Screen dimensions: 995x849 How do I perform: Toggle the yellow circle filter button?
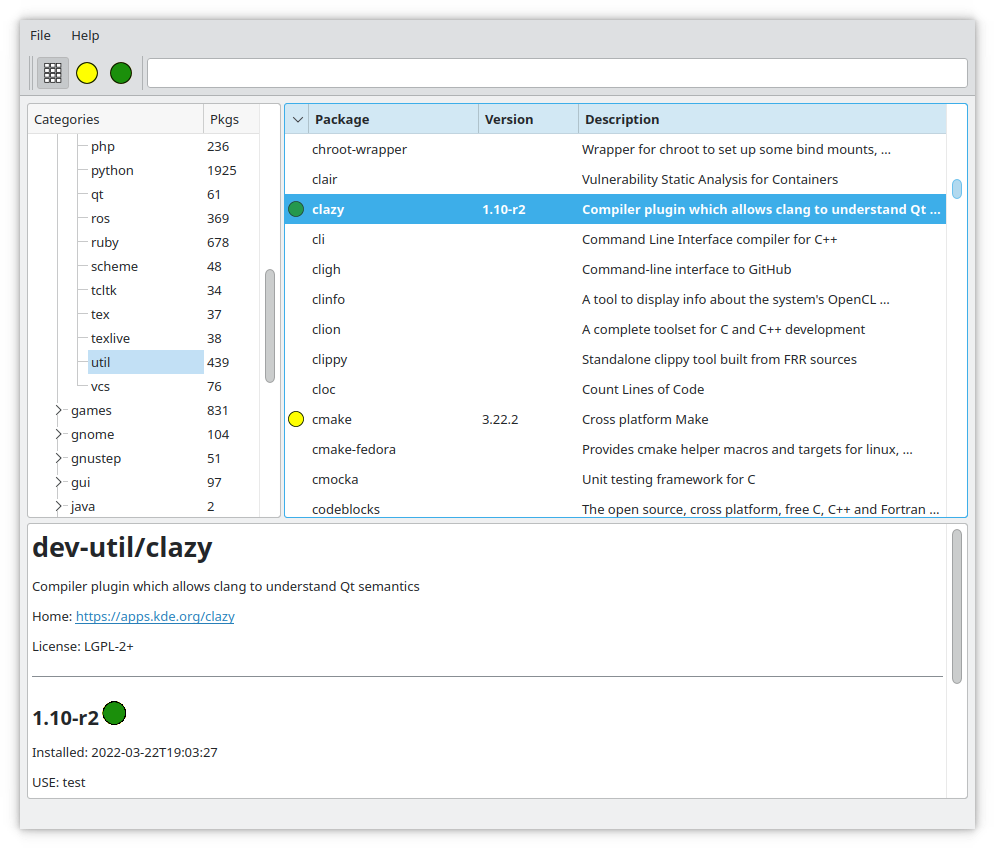[x=87, y=73]
